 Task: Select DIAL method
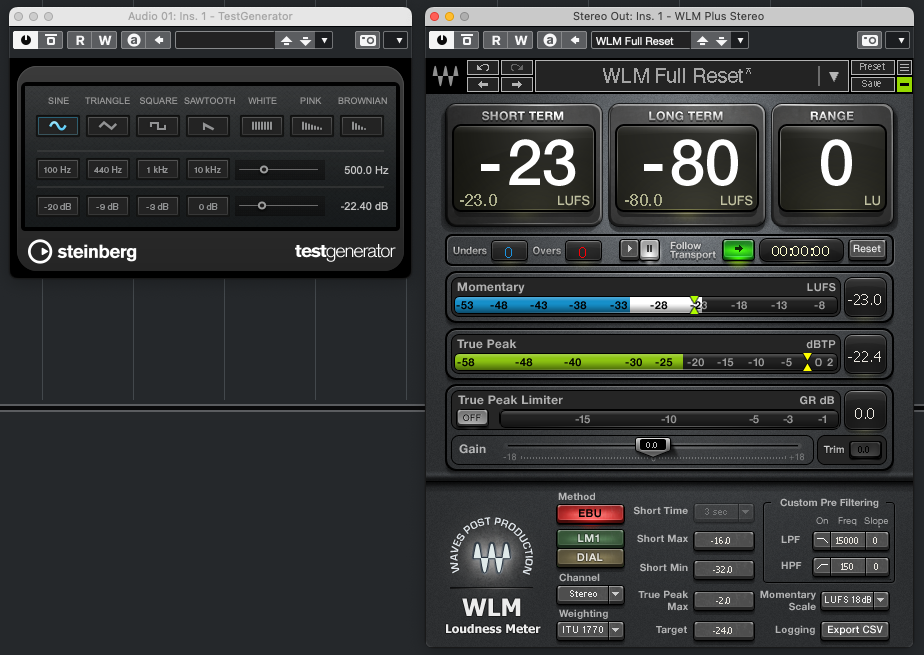[590, 557]
